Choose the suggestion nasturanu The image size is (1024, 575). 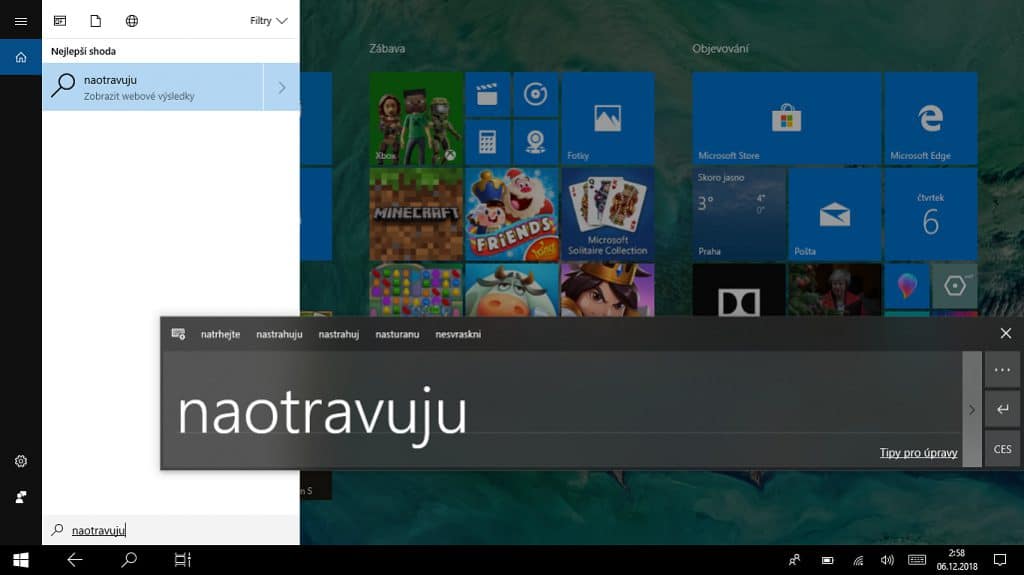397,334
